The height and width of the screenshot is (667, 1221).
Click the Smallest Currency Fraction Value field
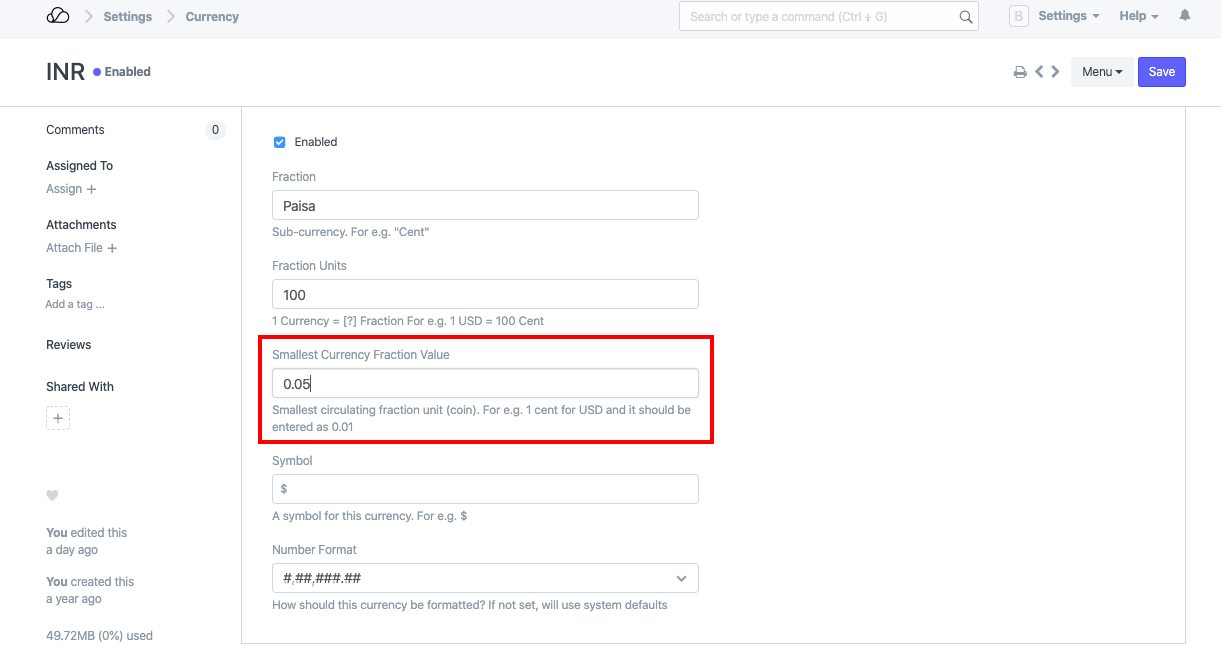coord(485,384)
